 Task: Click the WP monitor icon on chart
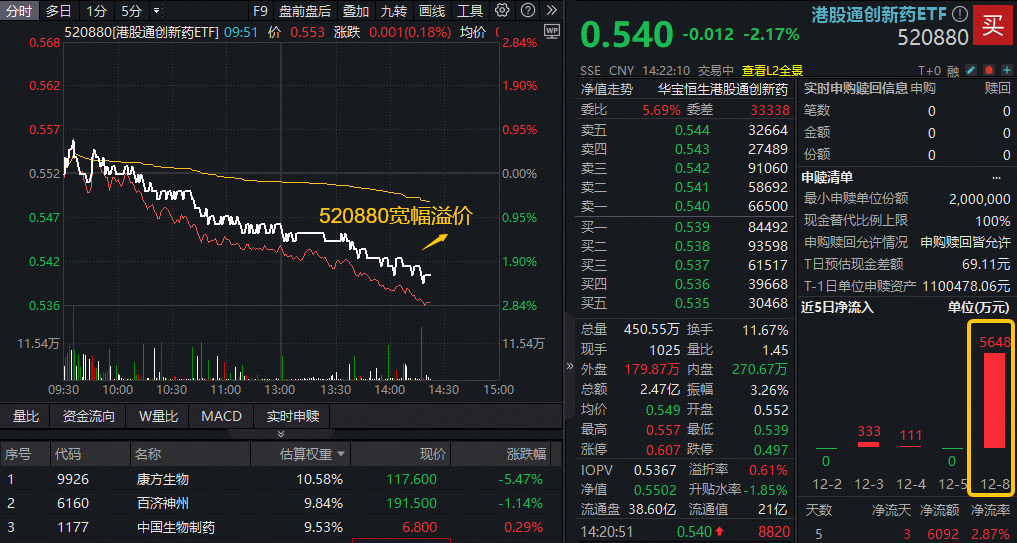click(x=552, y=32)
